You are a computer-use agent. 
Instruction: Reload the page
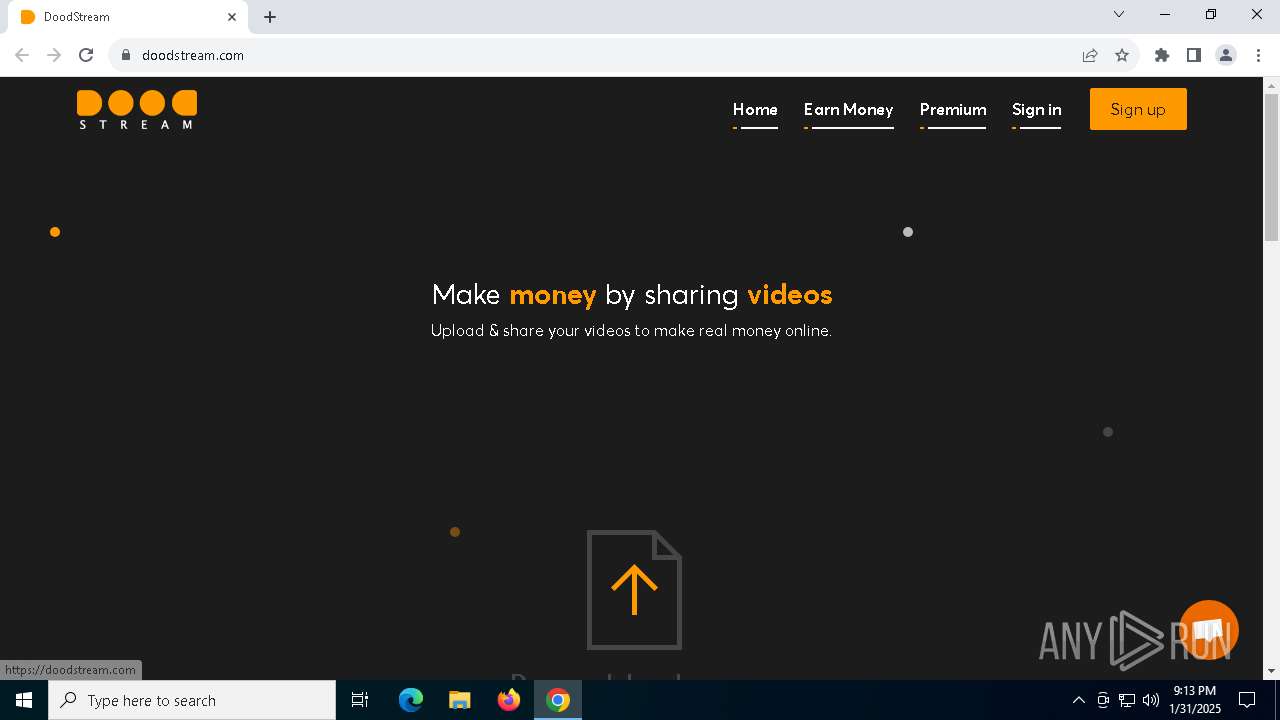[x=86, y=55]
